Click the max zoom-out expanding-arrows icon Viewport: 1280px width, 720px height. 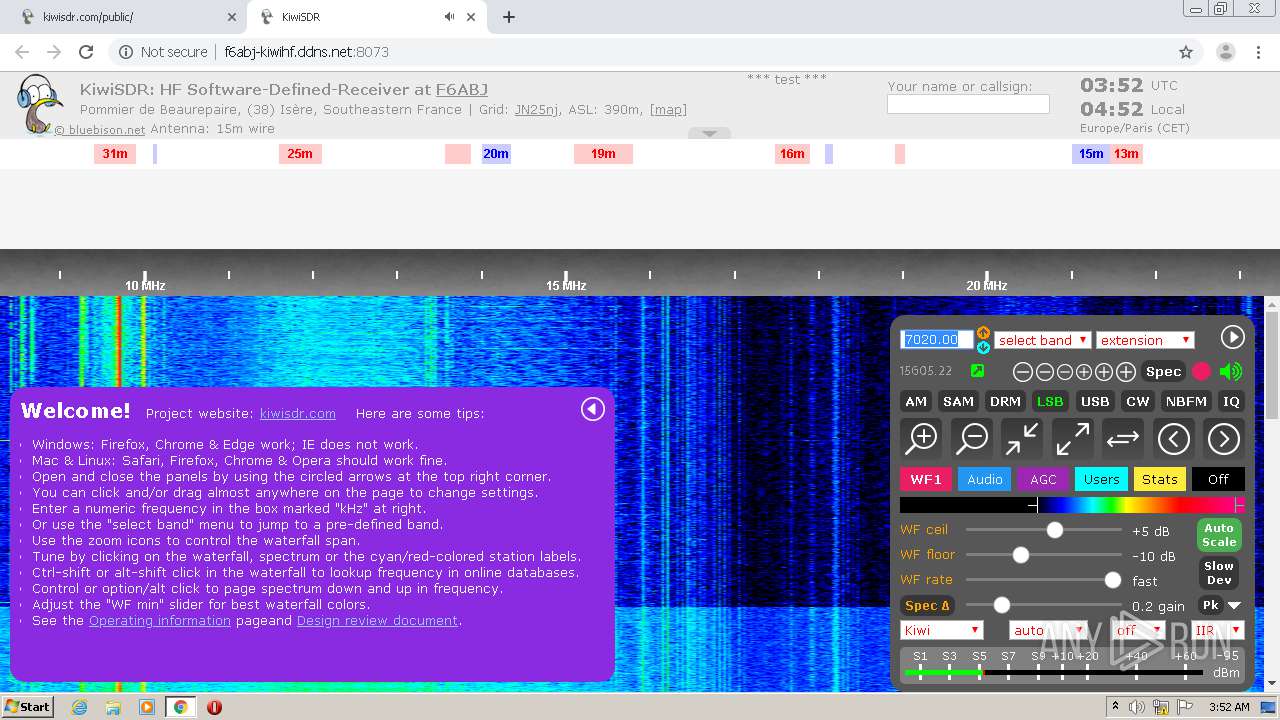click(x=1073, y=438)
